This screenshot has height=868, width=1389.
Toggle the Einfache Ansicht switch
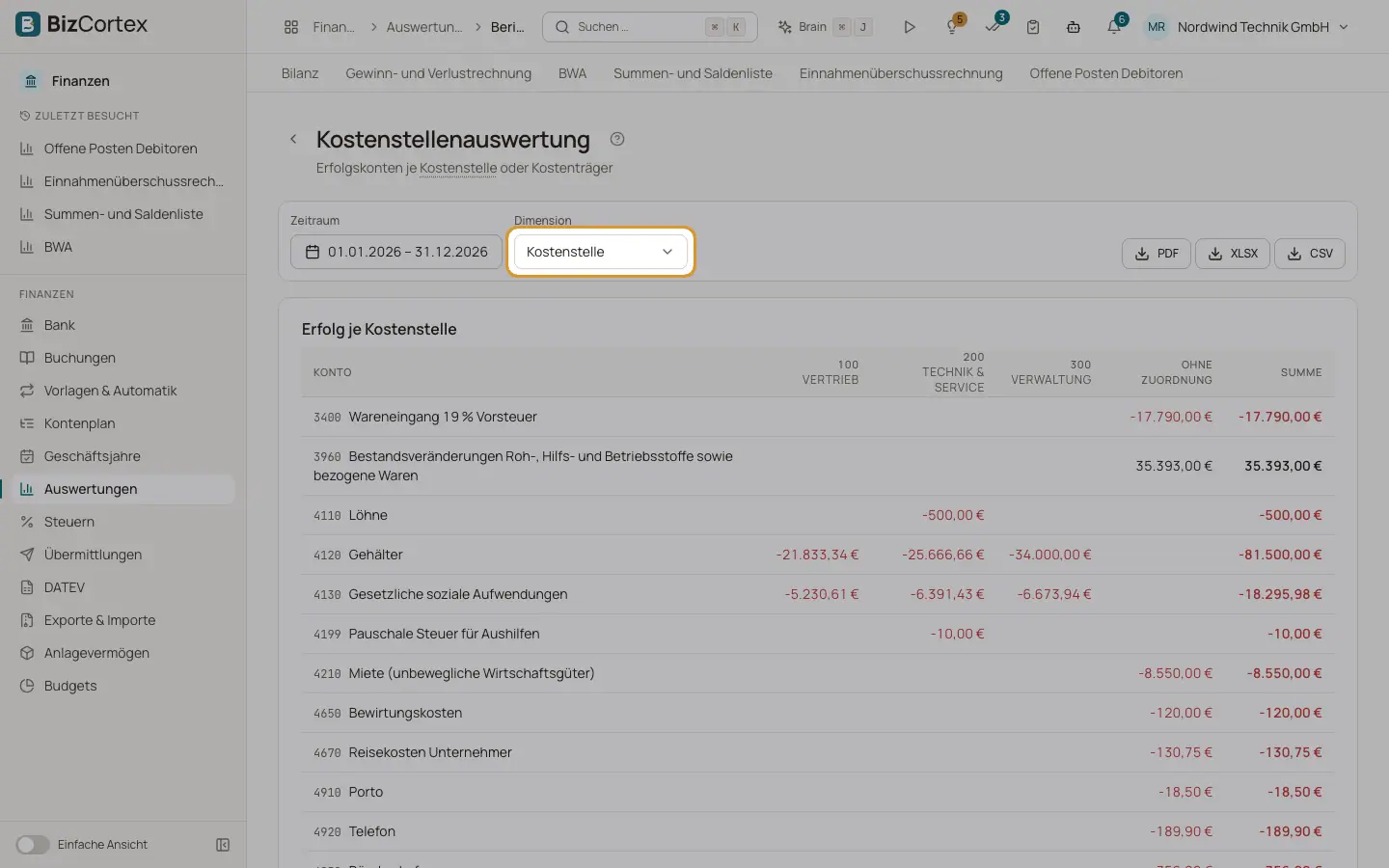[x=32, y=845]
